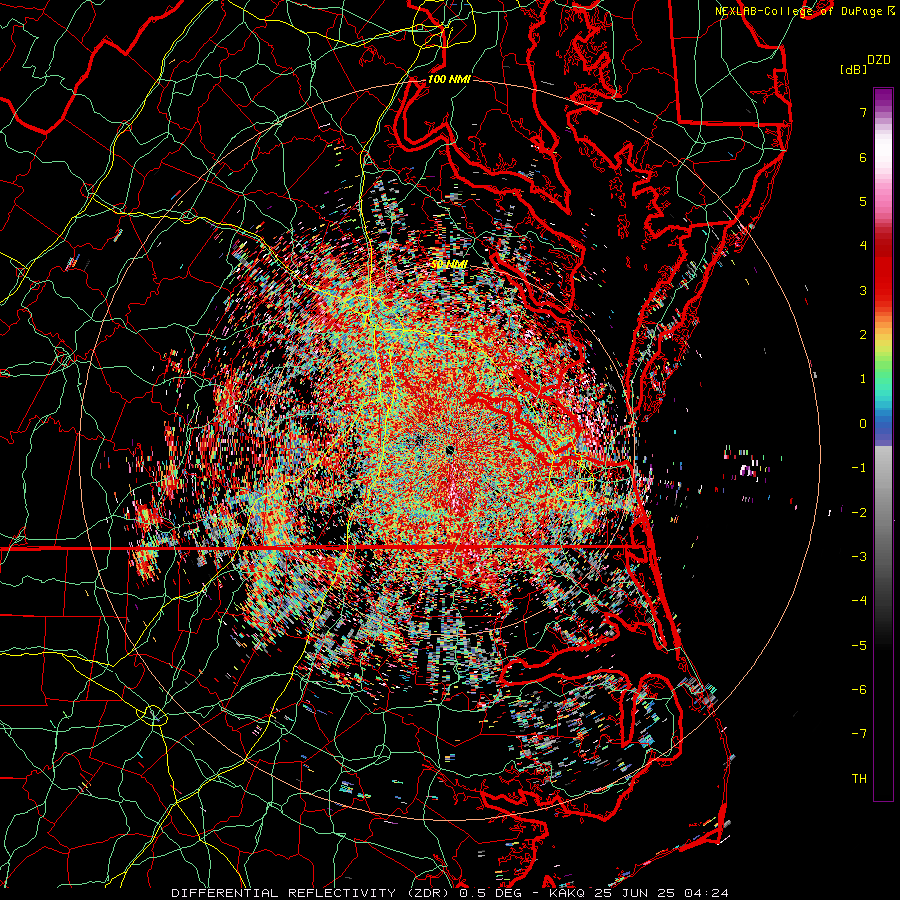Click the -5 value on color scale
The image size is (900, 900).
click(x=859, y=646)
